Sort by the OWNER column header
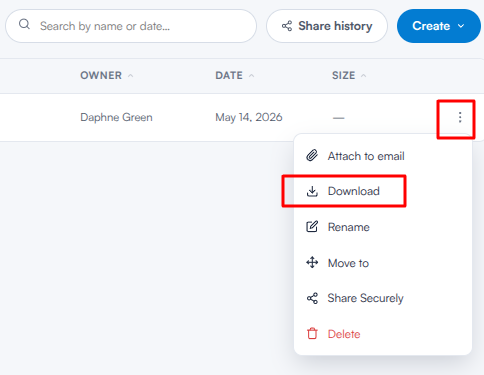Image resolution: width=484 pixels, height=375 pixels. click(107, 76)
